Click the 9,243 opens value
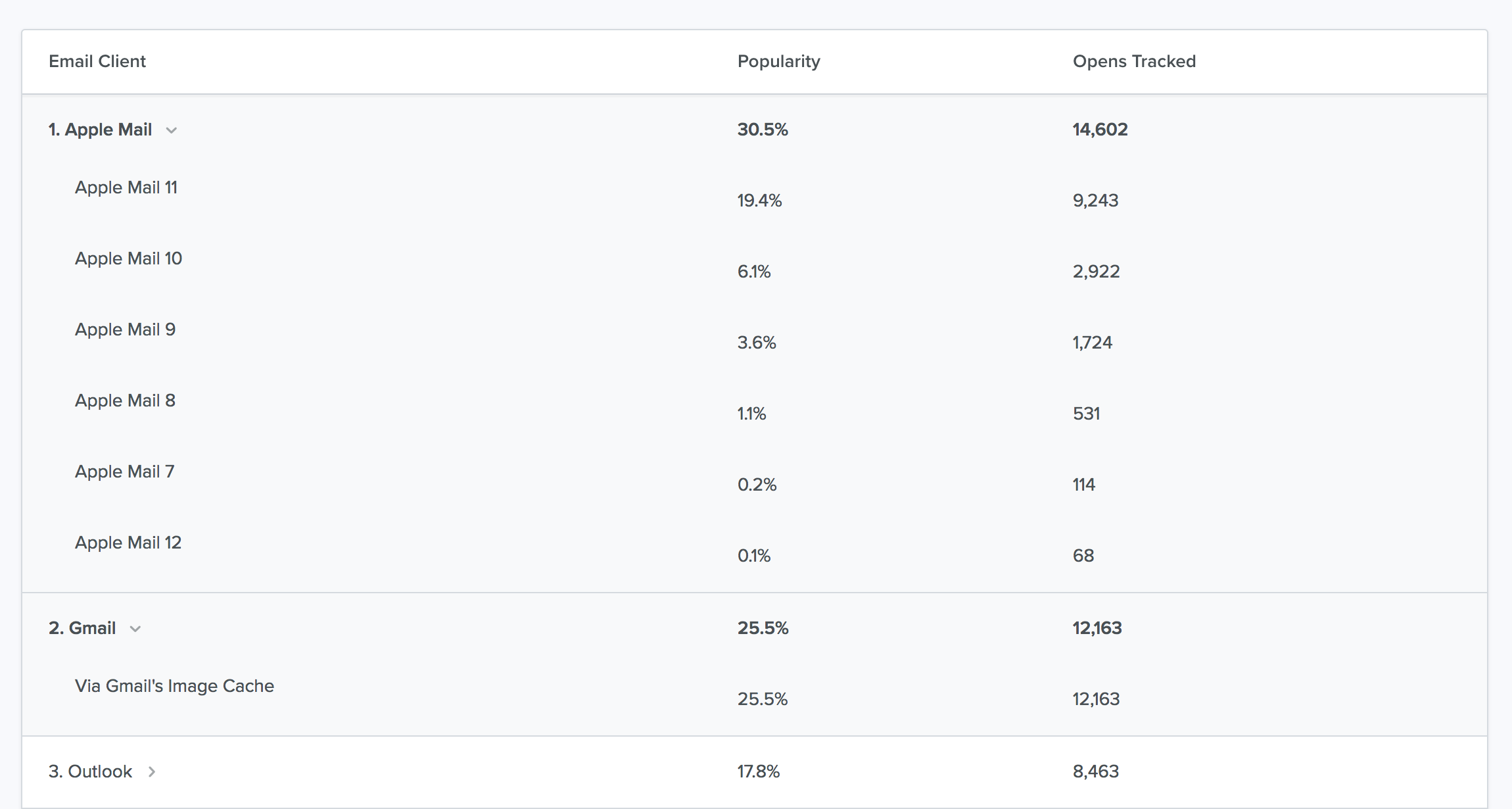The image size is (1512, 809). point(1095,201)
